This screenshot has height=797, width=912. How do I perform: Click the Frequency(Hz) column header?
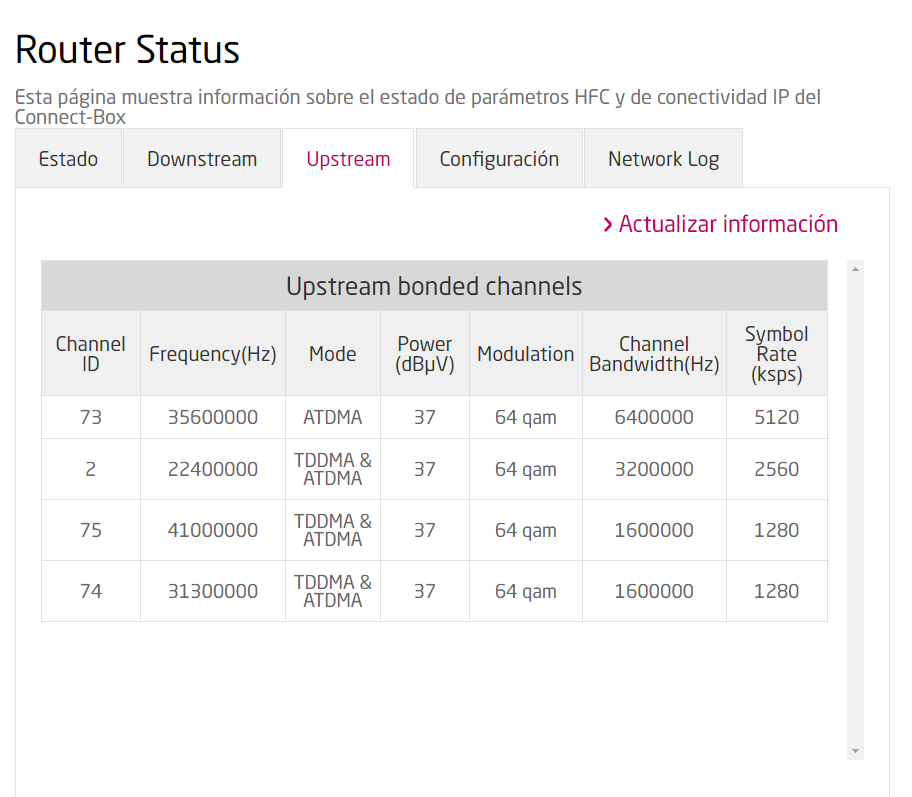click(213, 354)
